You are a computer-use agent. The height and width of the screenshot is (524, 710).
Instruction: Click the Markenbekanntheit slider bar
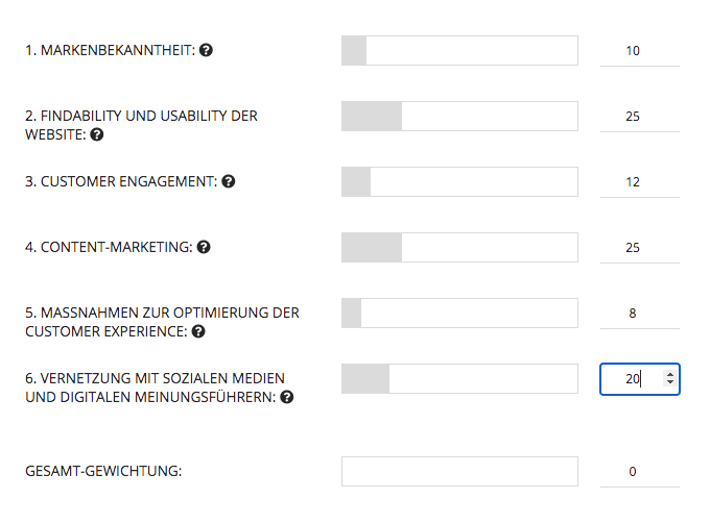pyautogui.click(x=460, y=50)
